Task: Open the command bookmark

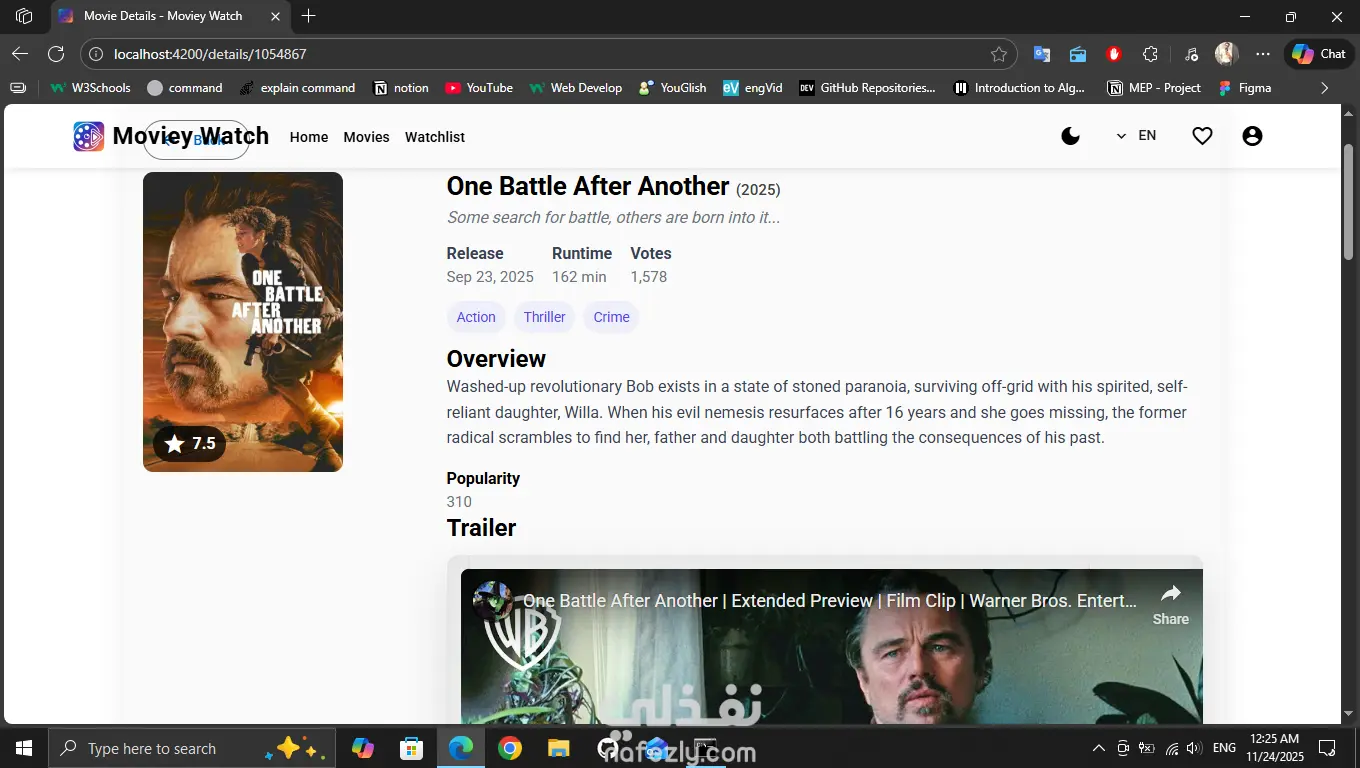Action: 185,88
